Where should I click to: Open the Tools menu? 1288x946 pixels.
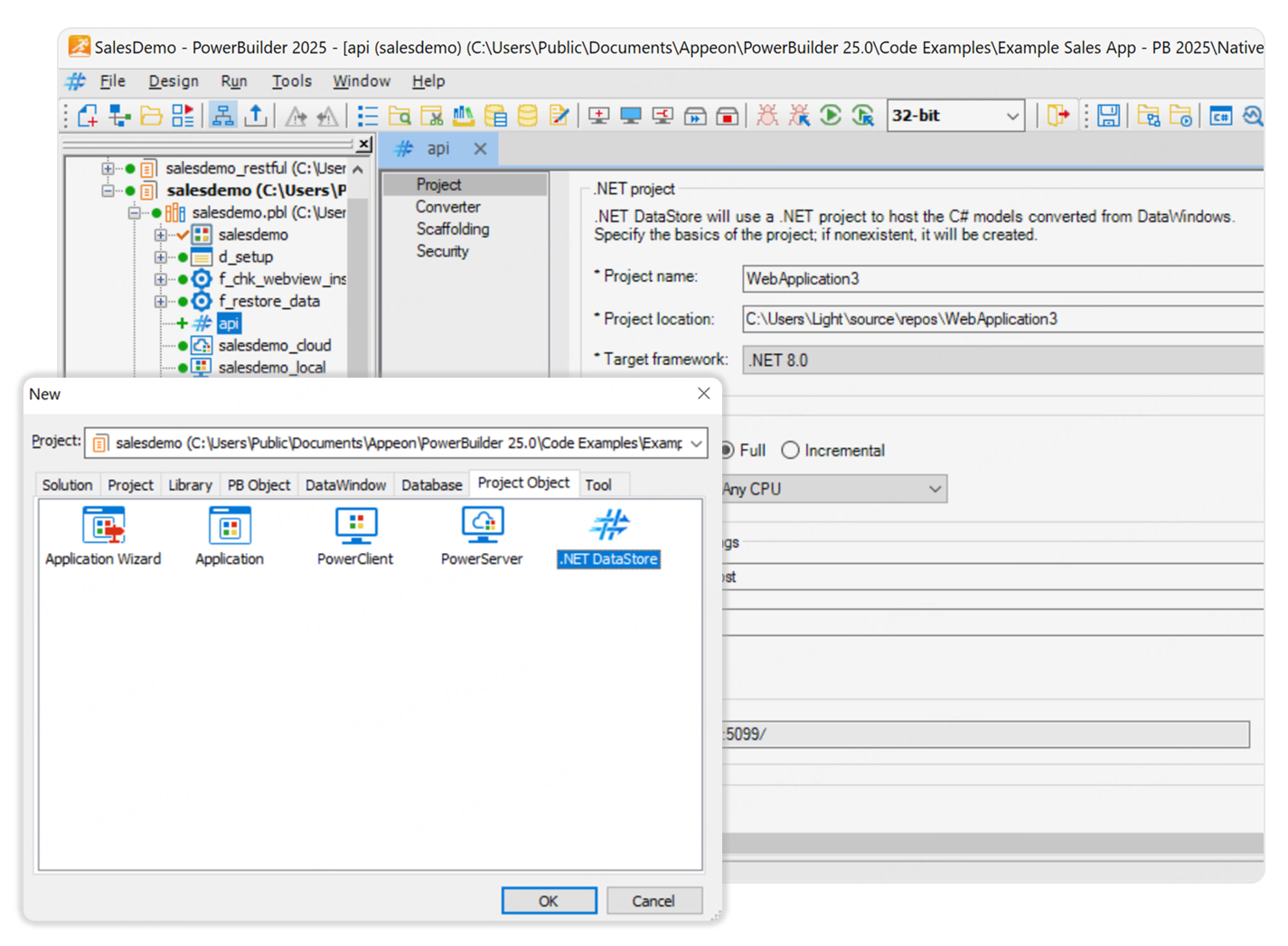[x=292, y=81]
